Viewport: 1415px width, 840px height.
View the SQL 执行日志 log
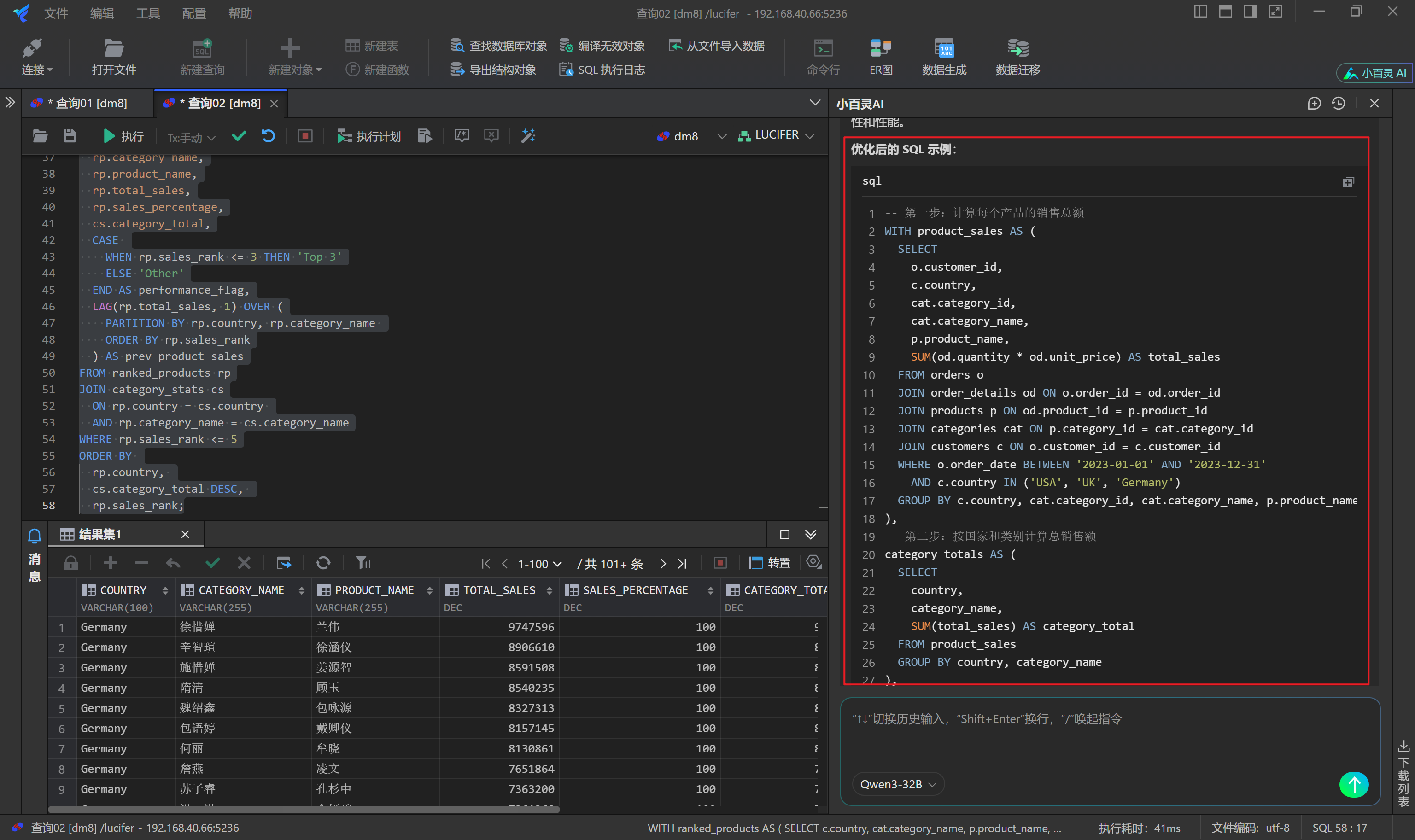coord(602,69)
